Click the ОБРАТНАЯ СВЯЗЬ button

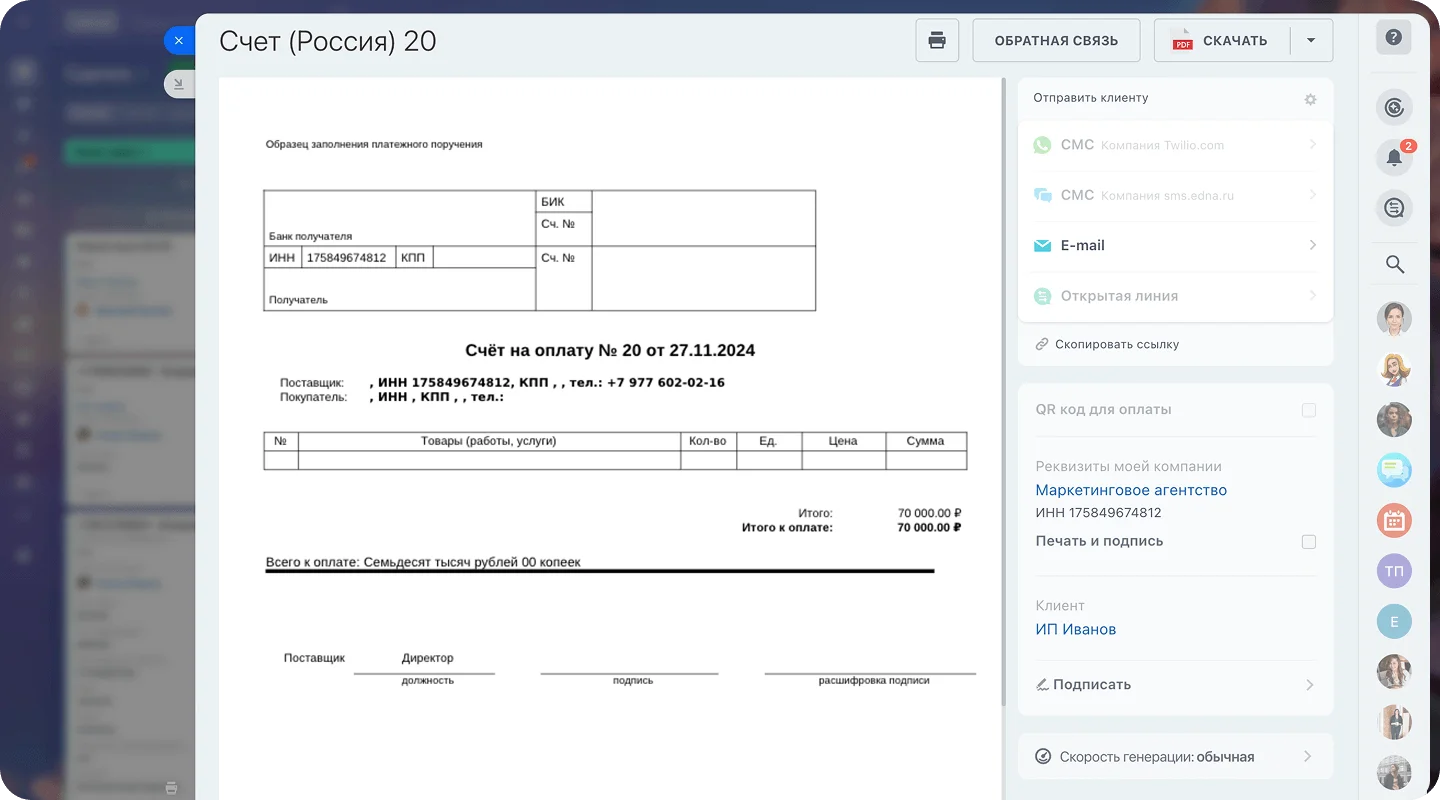(1056, 40)
